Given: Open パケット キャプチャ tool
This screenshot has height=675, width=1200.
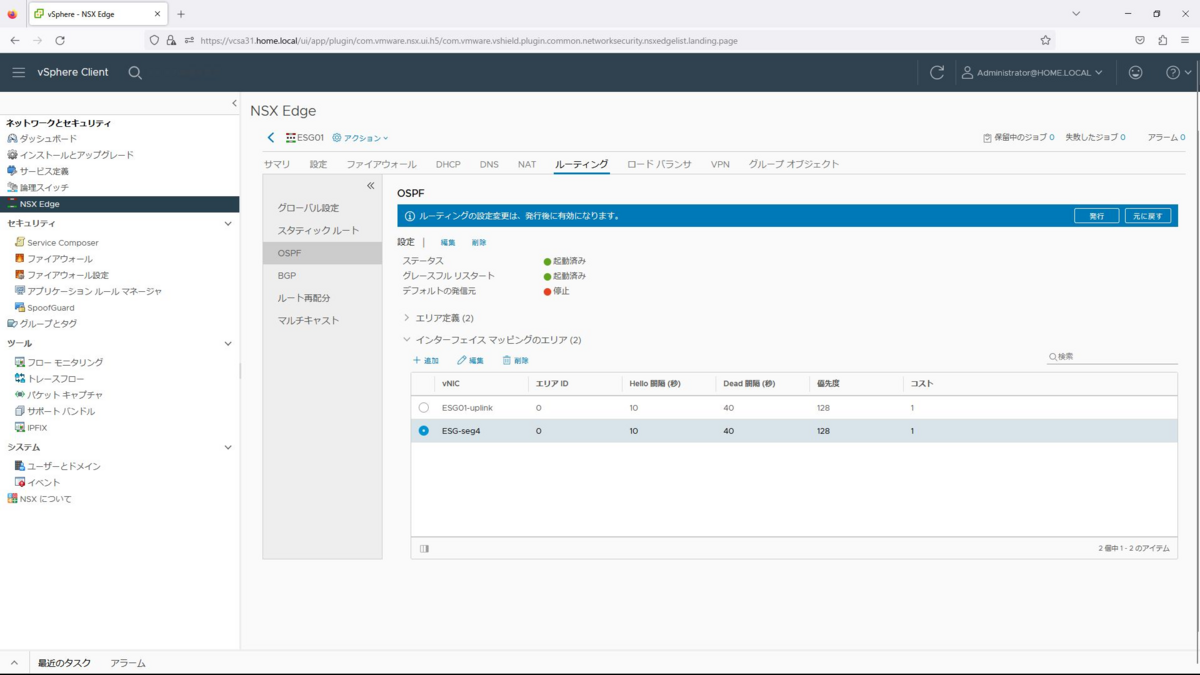Looking at the screenshot, I should pos(64,395).
